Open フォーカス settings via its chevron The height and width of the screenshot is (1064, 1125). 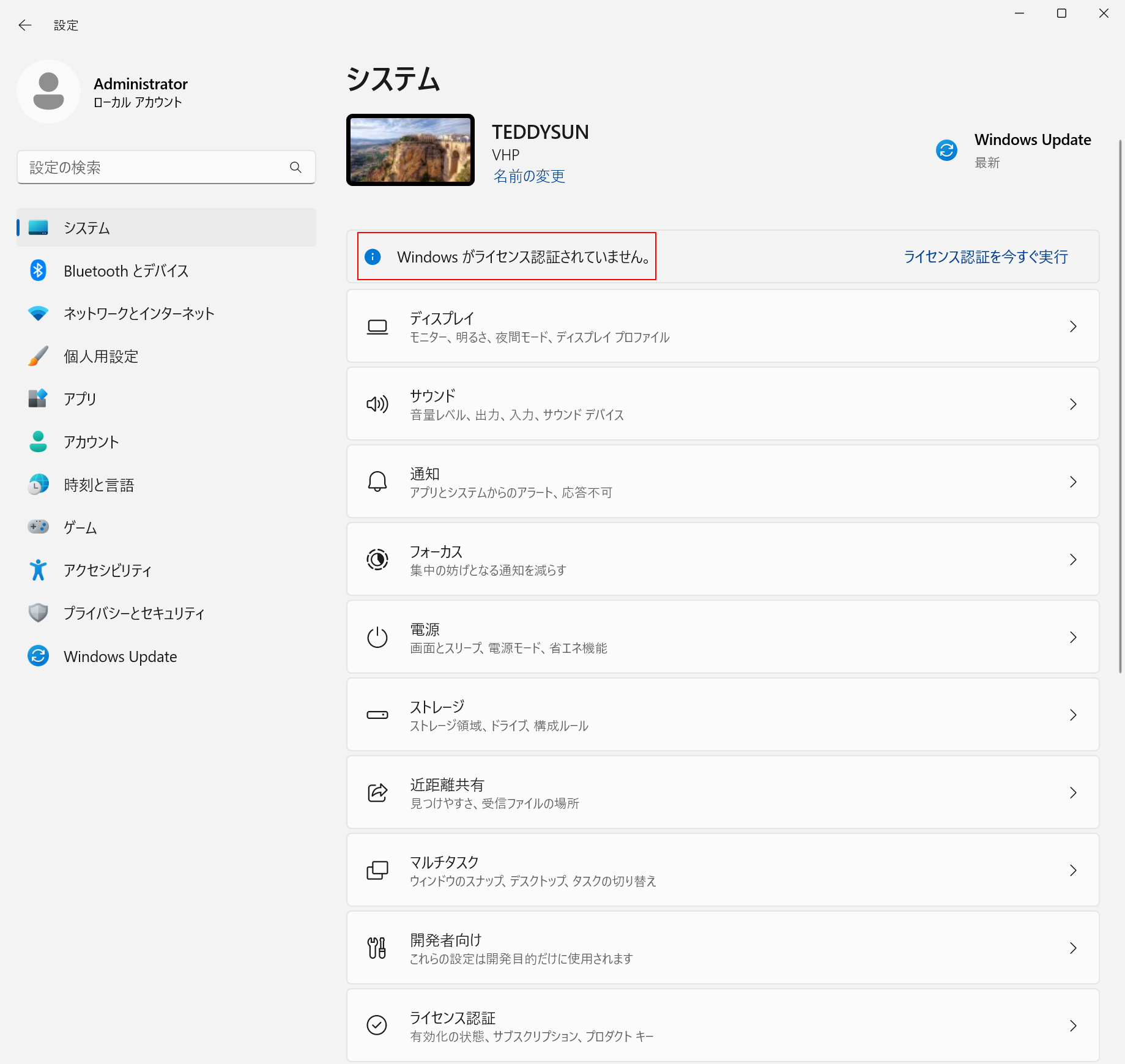tap(1074, 560)
